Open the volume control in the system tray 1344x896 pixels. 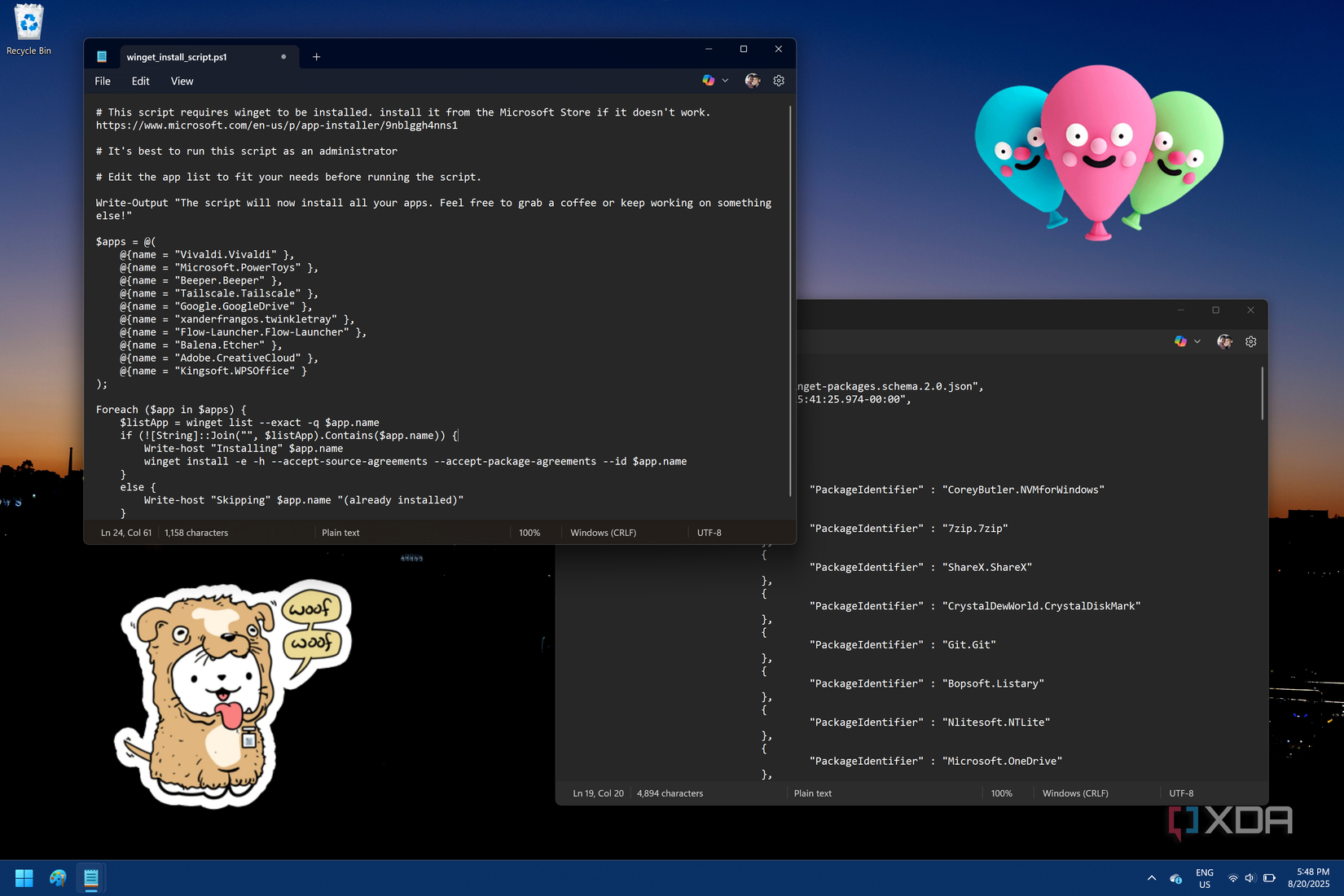click(1250, 878)
